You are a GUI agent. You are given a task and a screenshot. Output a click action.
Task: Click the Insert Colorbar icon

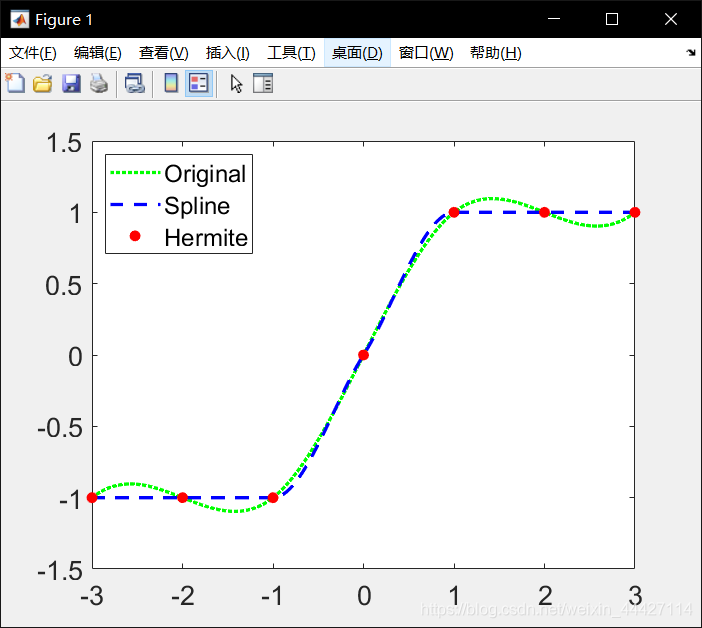[x=171, y=83]
